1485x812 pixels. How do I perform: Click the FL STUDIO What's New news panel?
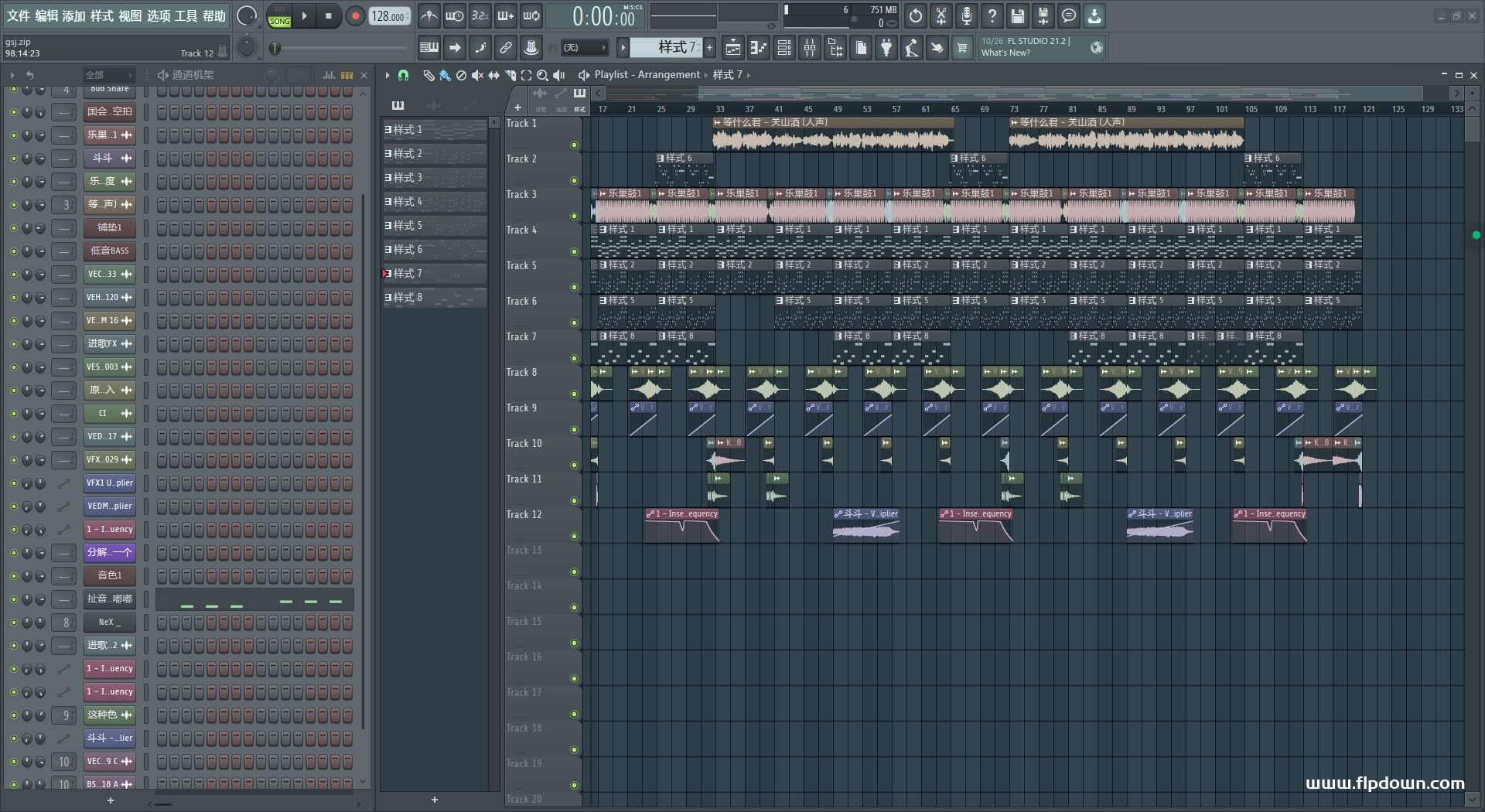[1042, 47]
